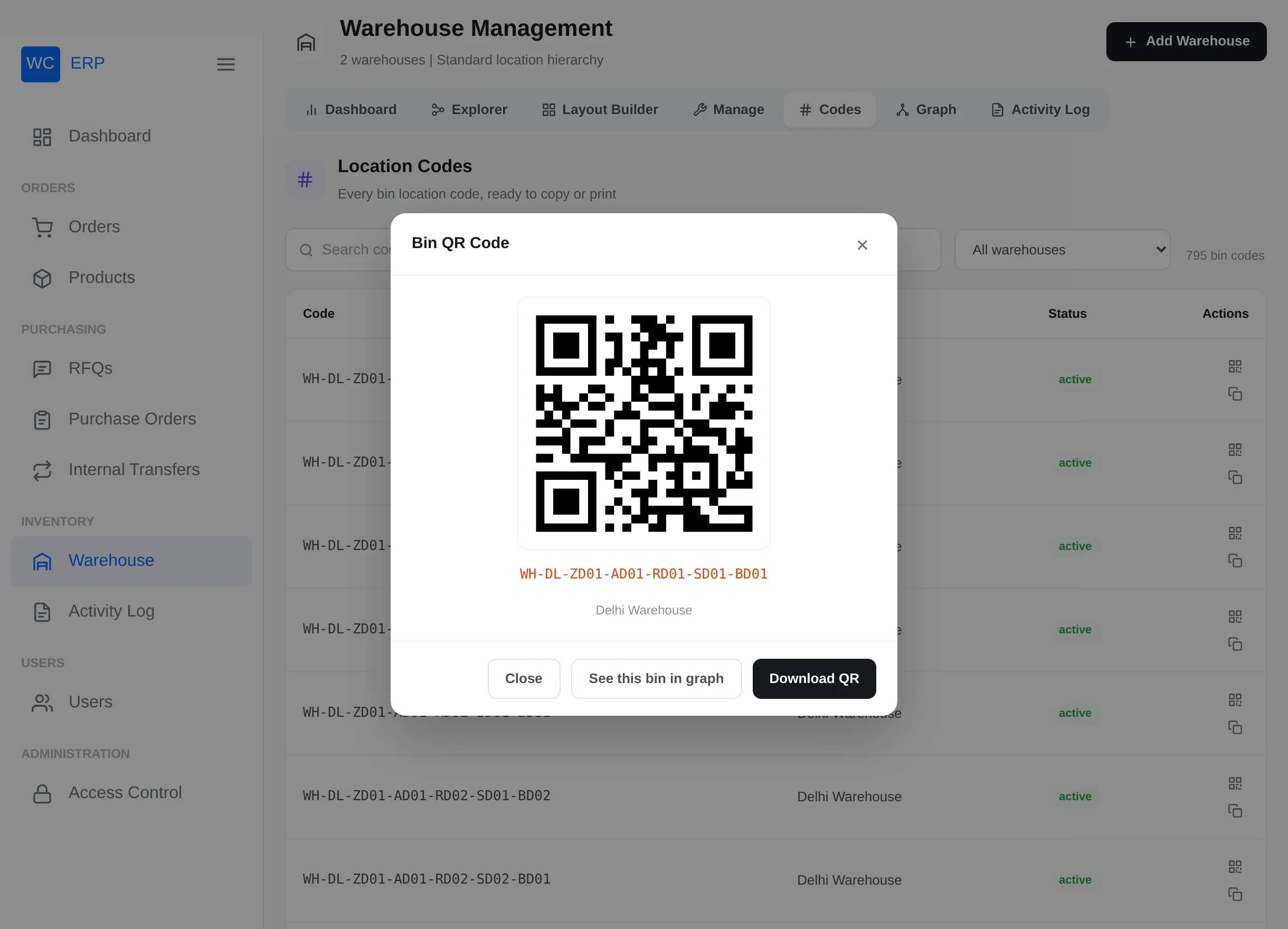Click Delhi Warehouse in RD02-SD01-BD02 row
Screen dimensions: 1288x929
[x=849, y=797]
